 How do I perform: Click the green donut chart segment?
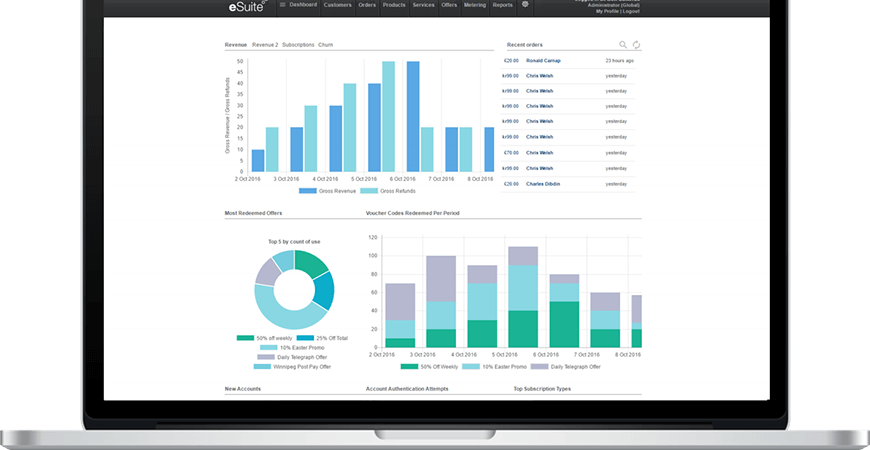coord(311,262)
